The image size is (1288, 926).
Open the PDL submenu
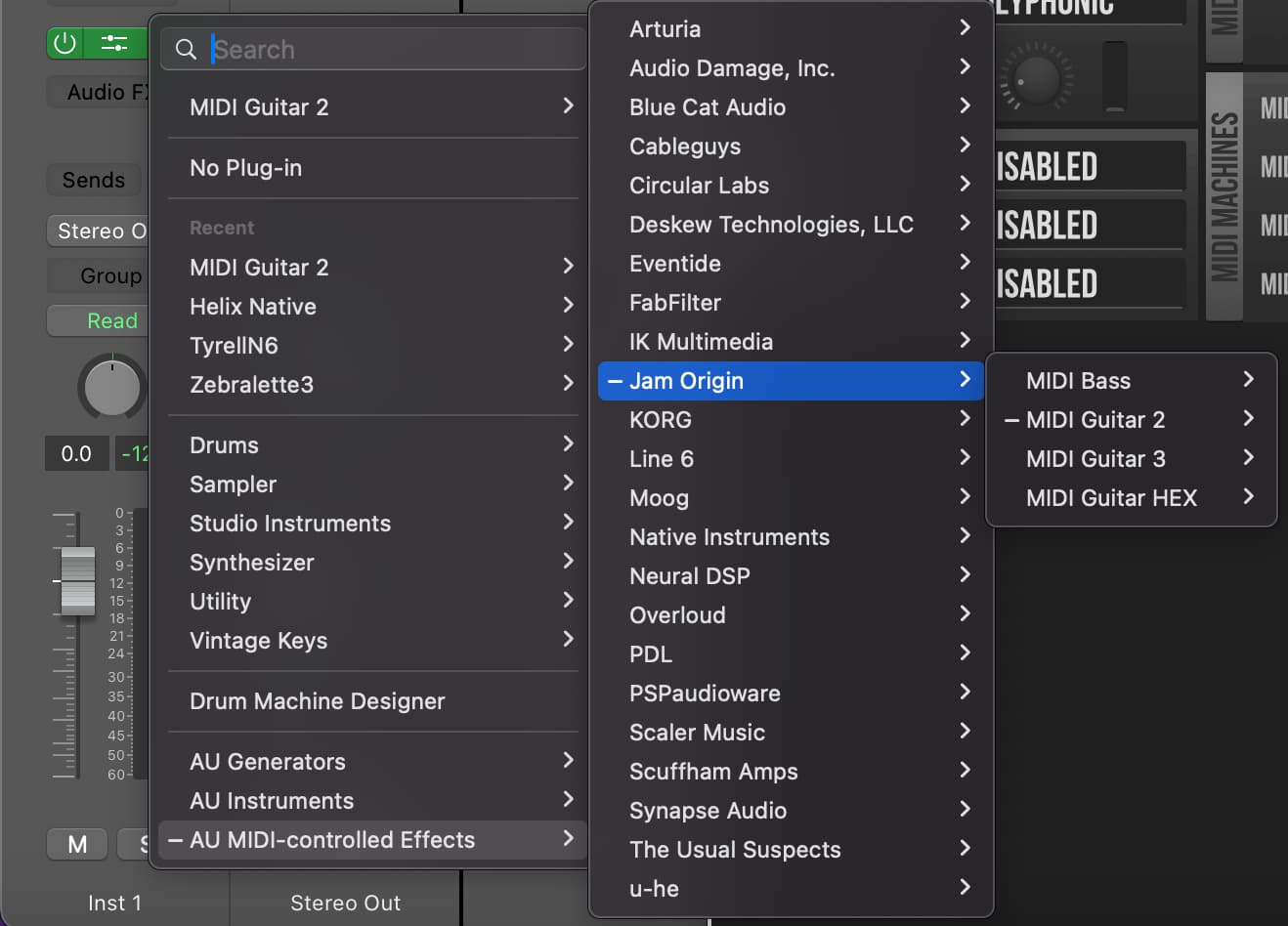tap(791, 653)
